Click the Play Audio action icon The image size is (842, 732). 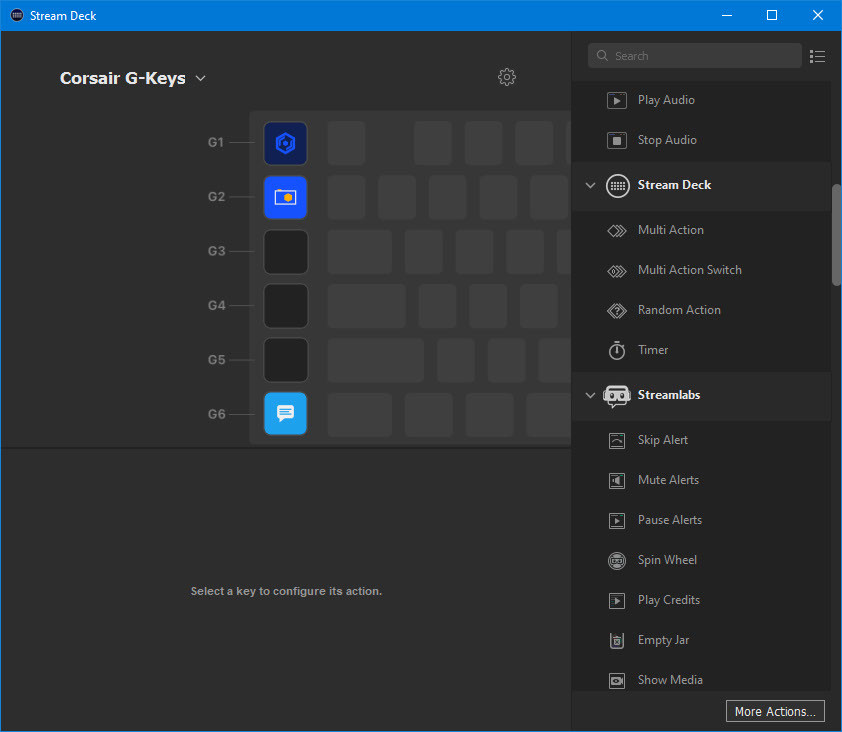[616, 100]
